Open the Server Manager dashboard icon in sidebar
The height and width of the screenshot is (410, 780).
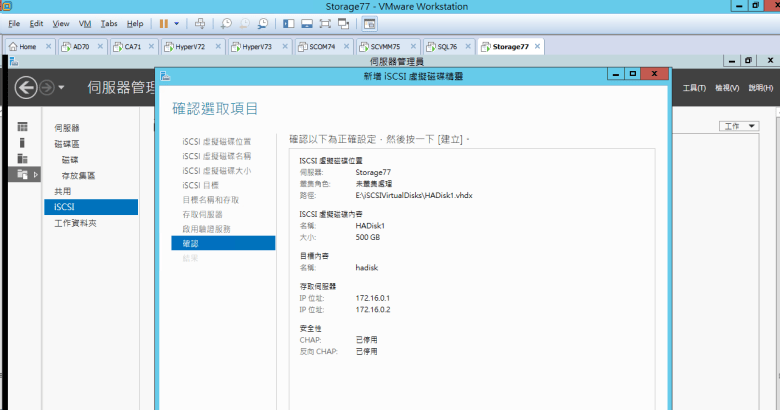click(x=22, y=128)
